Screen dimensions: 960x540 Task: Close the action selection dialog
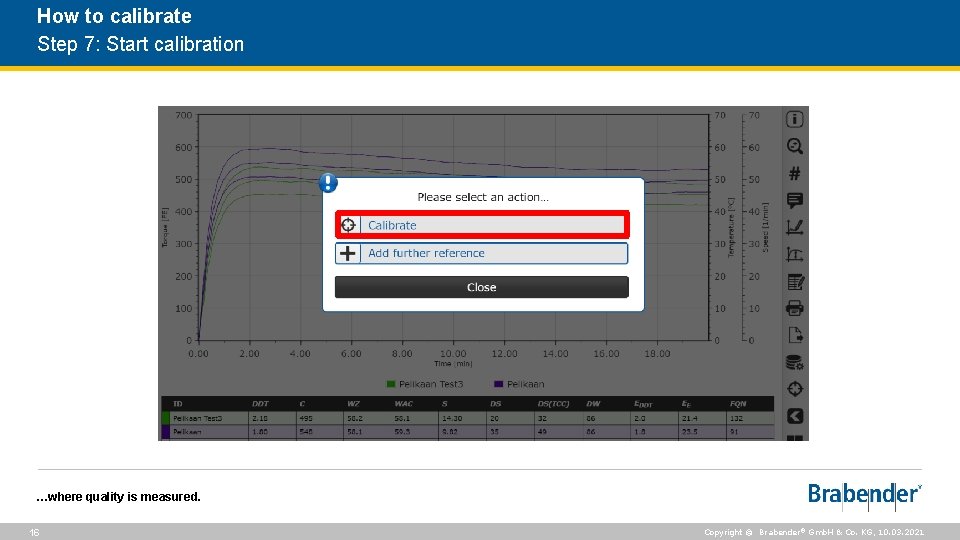coord(482,287)
